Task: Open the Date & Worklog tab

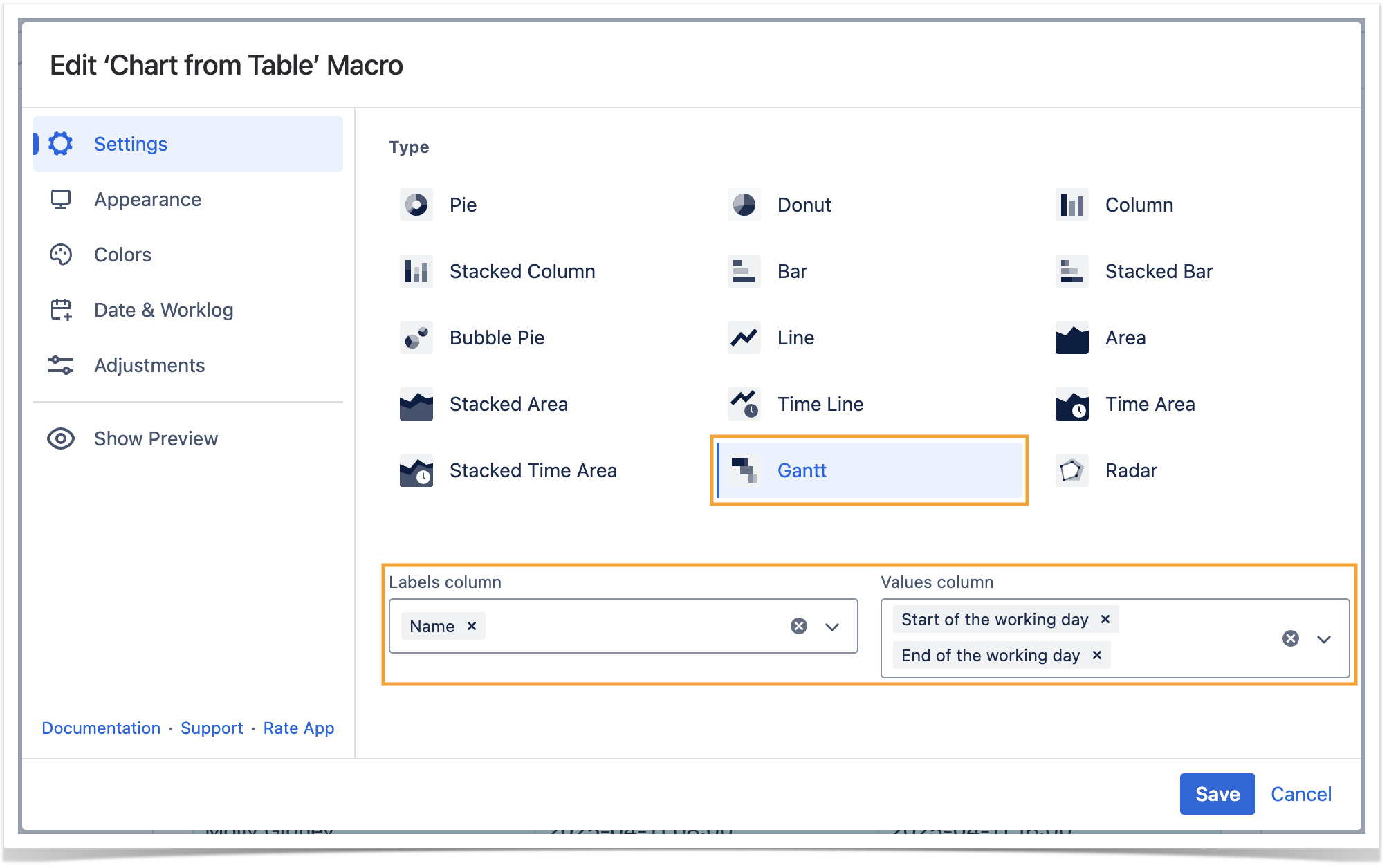Action: [x=163, y=310]
